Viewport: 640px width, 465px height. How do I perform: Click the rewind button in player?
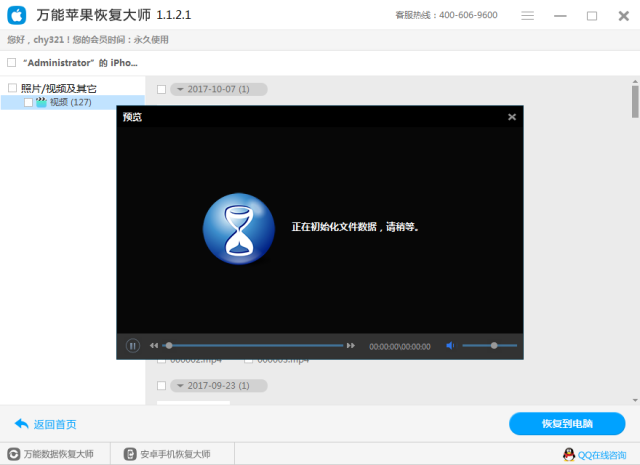coord(153,346)
